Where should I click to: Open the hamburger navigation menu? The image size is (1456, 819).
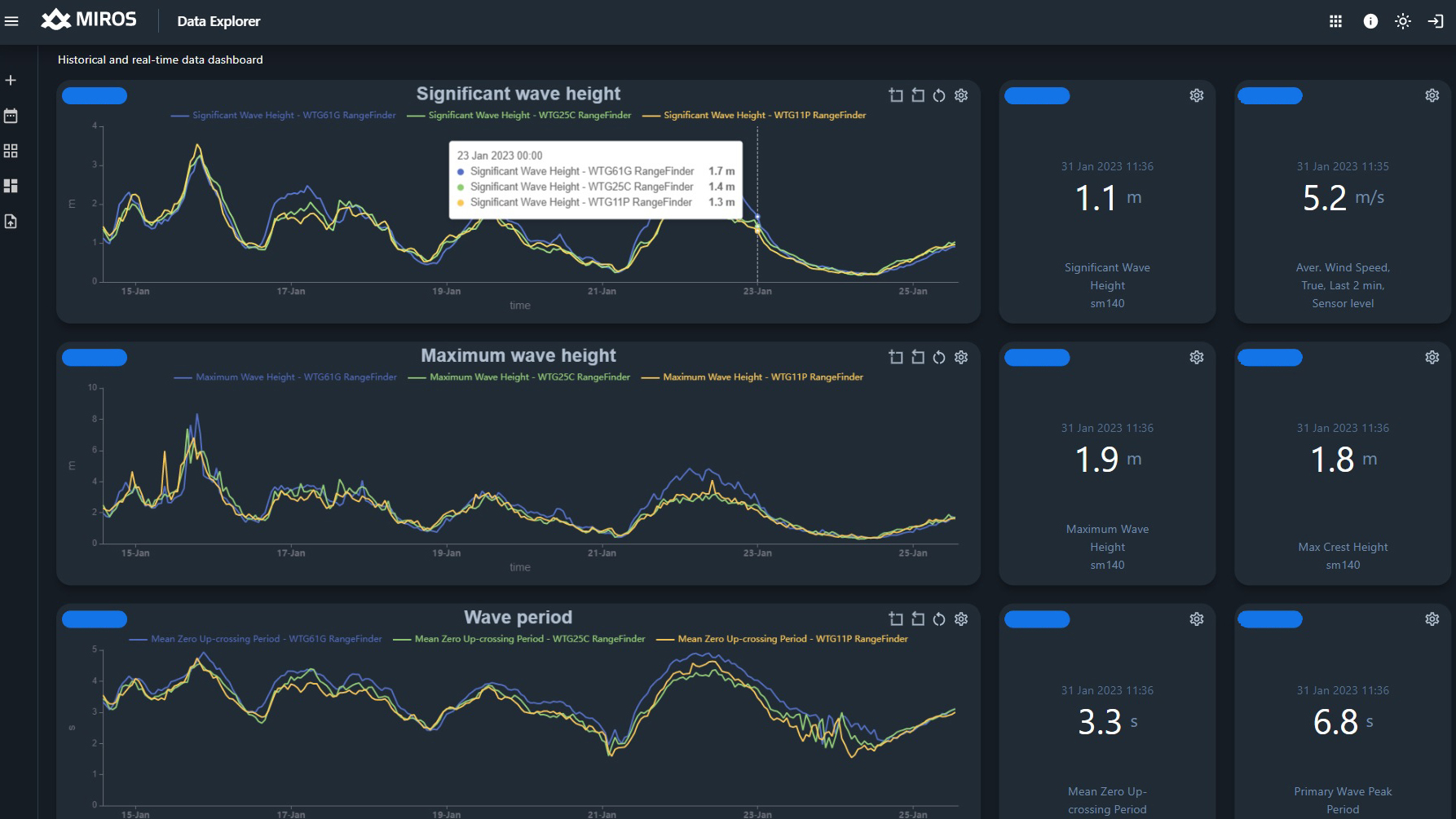coord(11,21)
